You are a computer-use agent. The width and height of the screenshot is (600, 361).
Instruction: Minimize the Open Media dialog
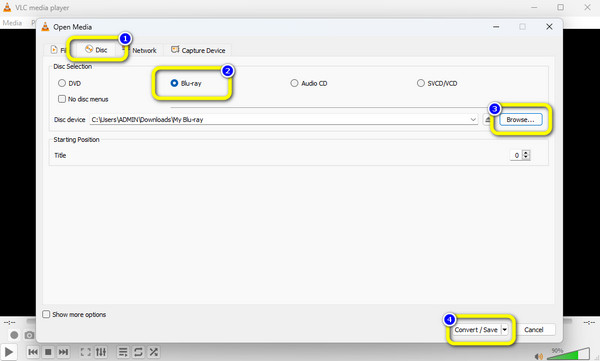pos(496,26)
